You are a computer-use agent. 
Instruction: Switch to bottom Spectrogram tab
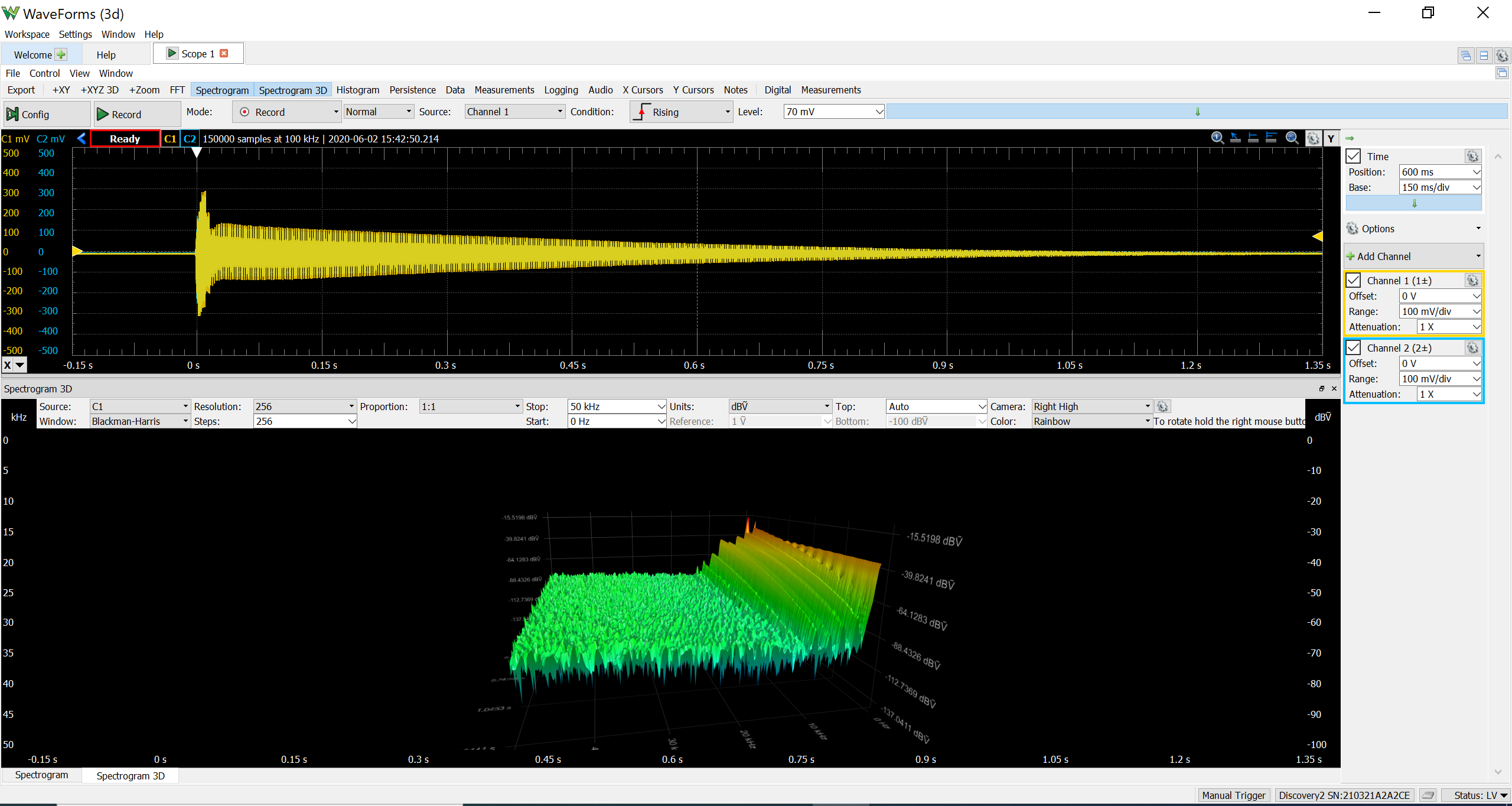click(41, 775)
